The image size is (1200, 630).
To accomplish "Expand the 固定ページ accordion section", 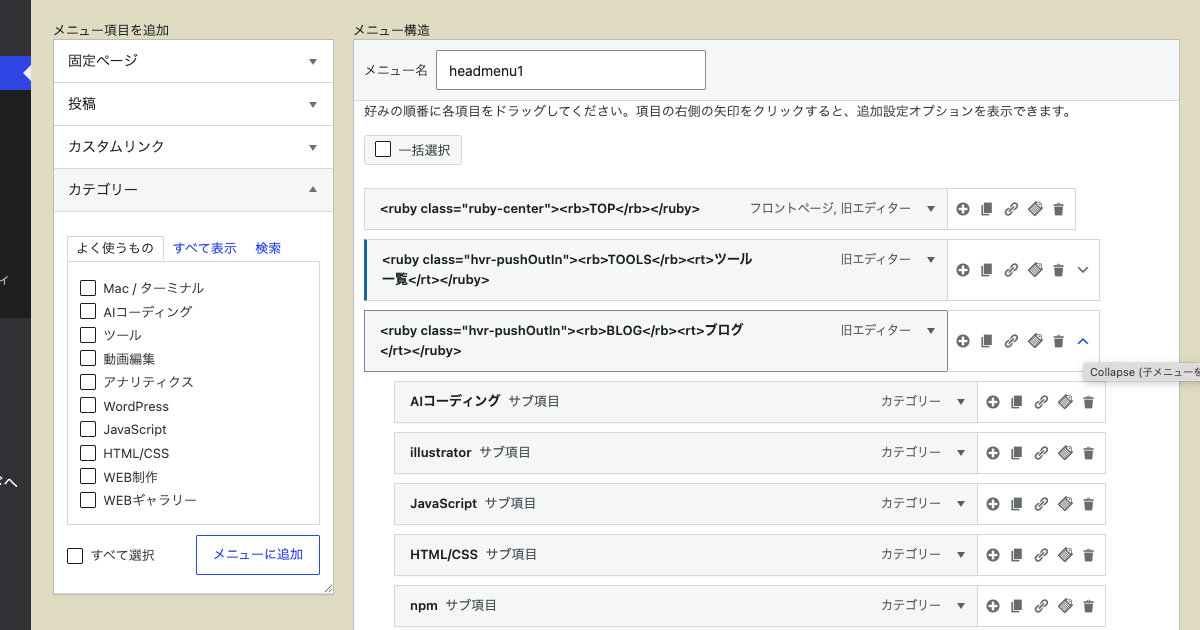I will click(x=193, y=61).
